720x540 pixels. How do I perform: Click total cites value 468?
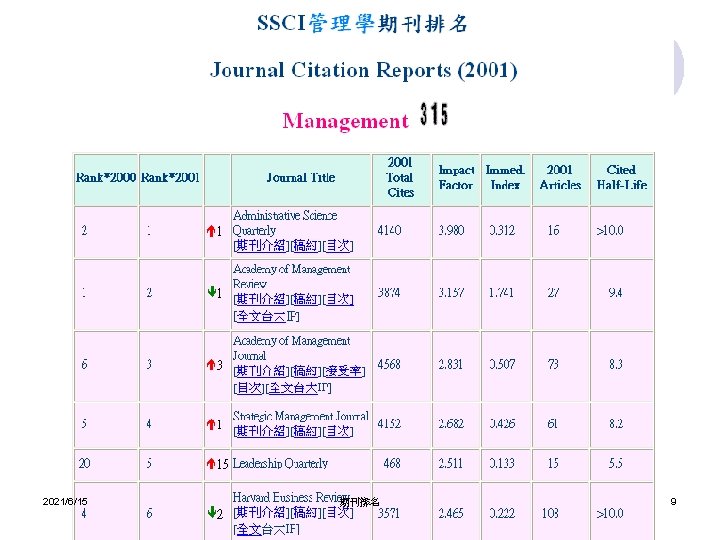[x=392, y=463]
